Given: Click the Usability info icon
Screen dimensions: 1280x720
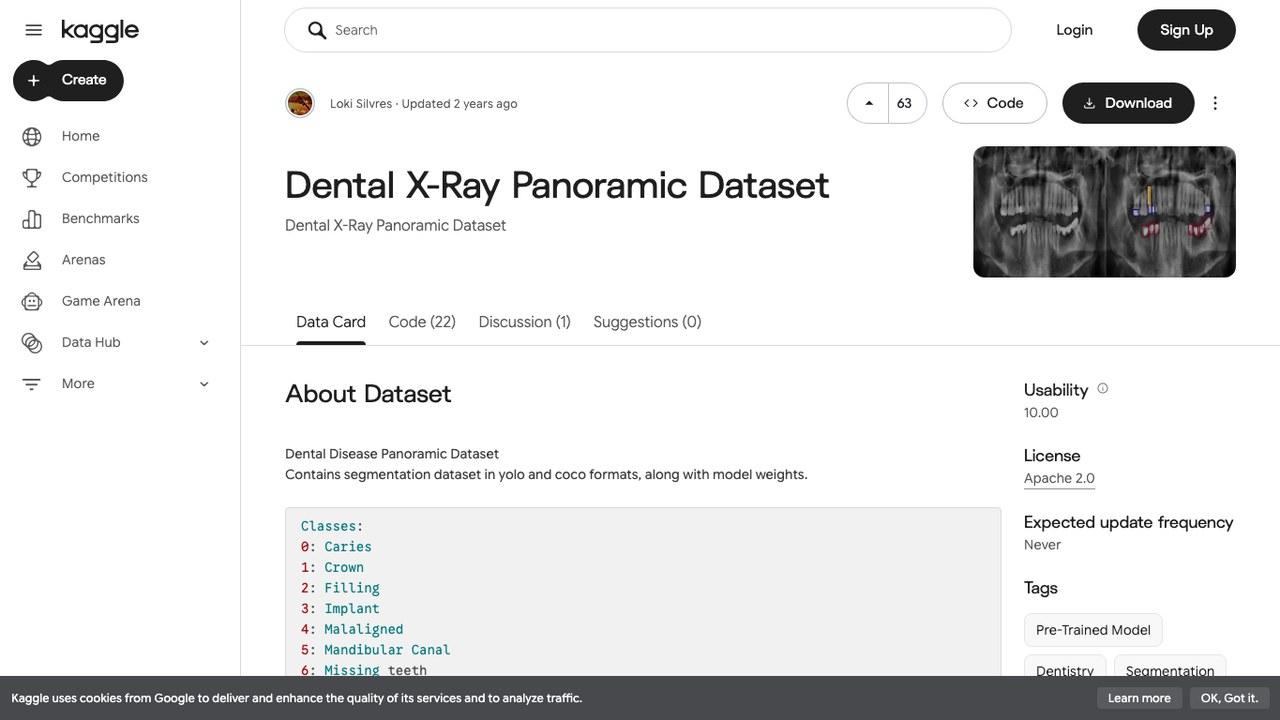Looking at the screenshot, I should click(x=1103, y=389).
